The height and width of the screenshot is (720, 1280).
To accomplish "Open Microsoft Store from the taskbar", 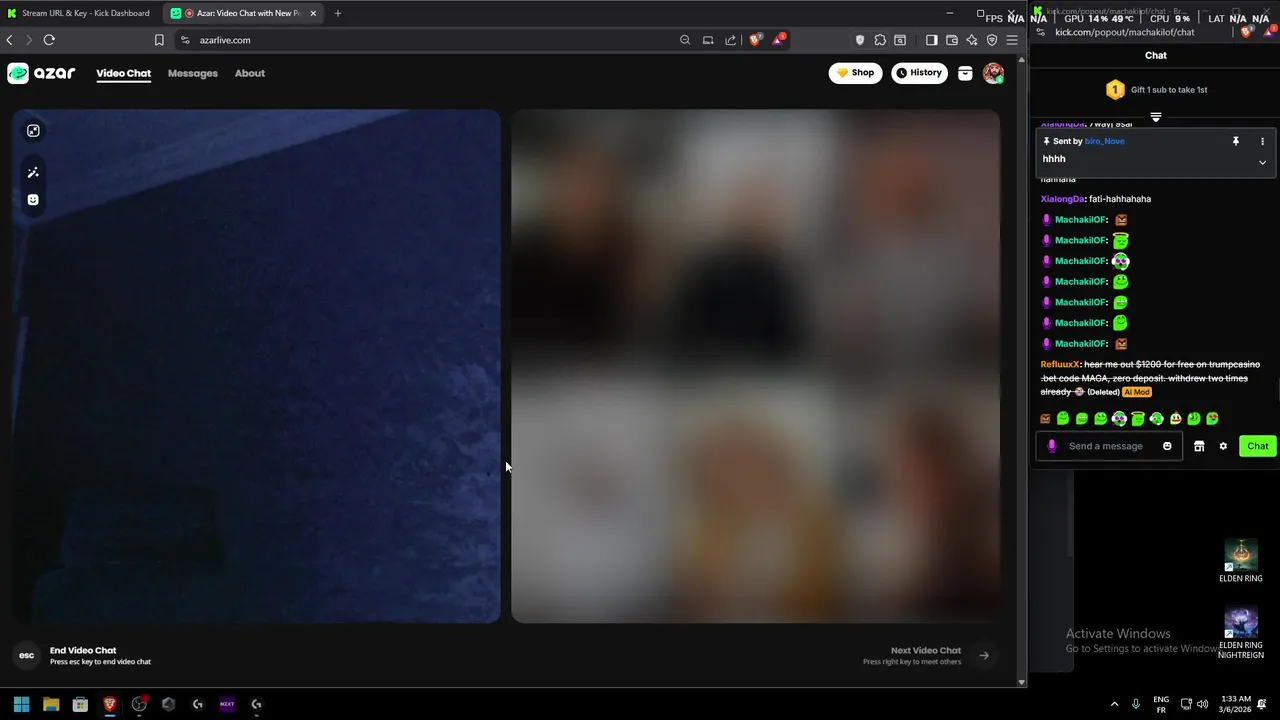I will [x=80, y=704].
